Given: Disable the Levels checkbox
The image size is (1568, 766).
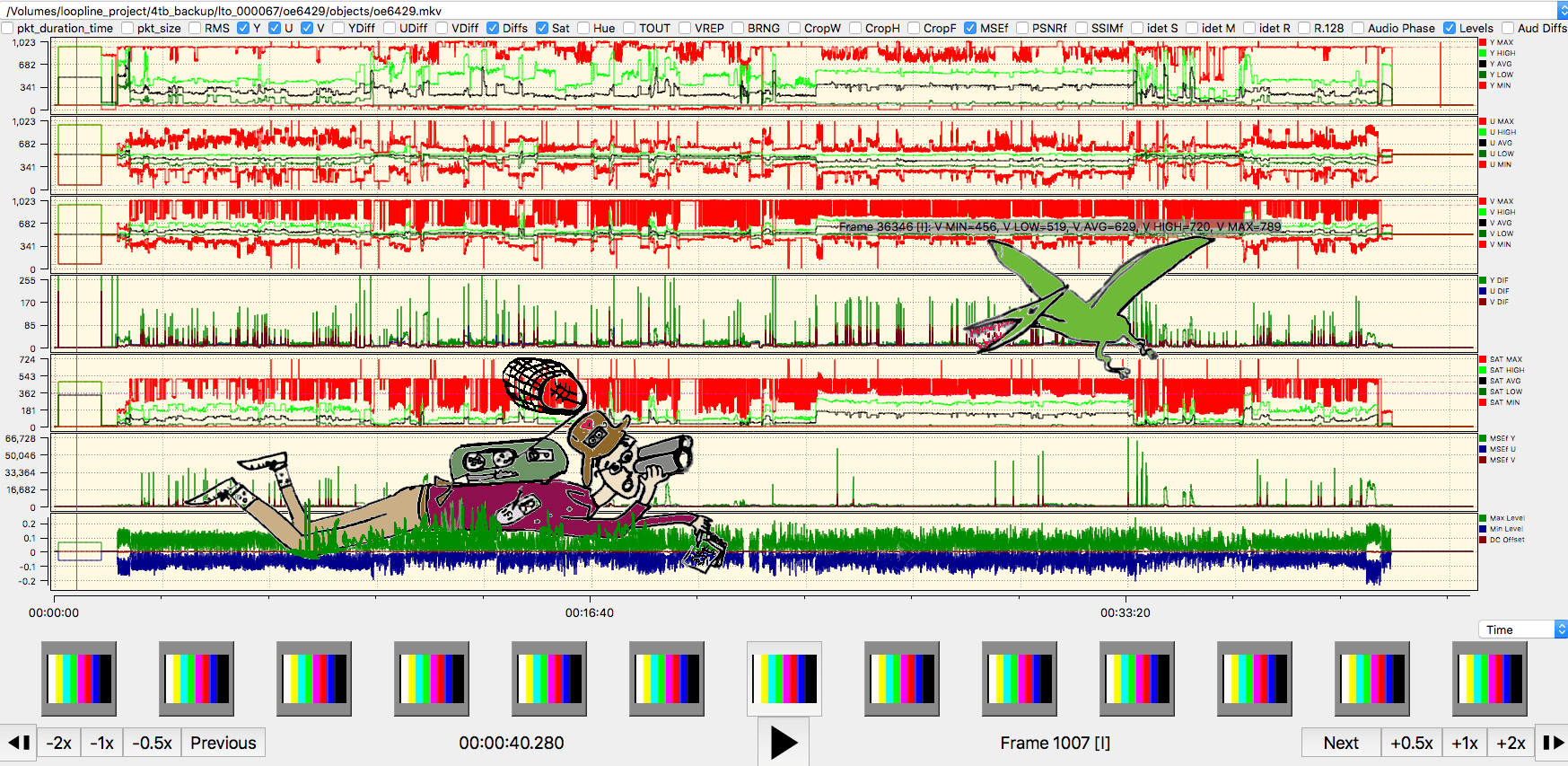Looking at the screenshot, I should click(1450, 28).
